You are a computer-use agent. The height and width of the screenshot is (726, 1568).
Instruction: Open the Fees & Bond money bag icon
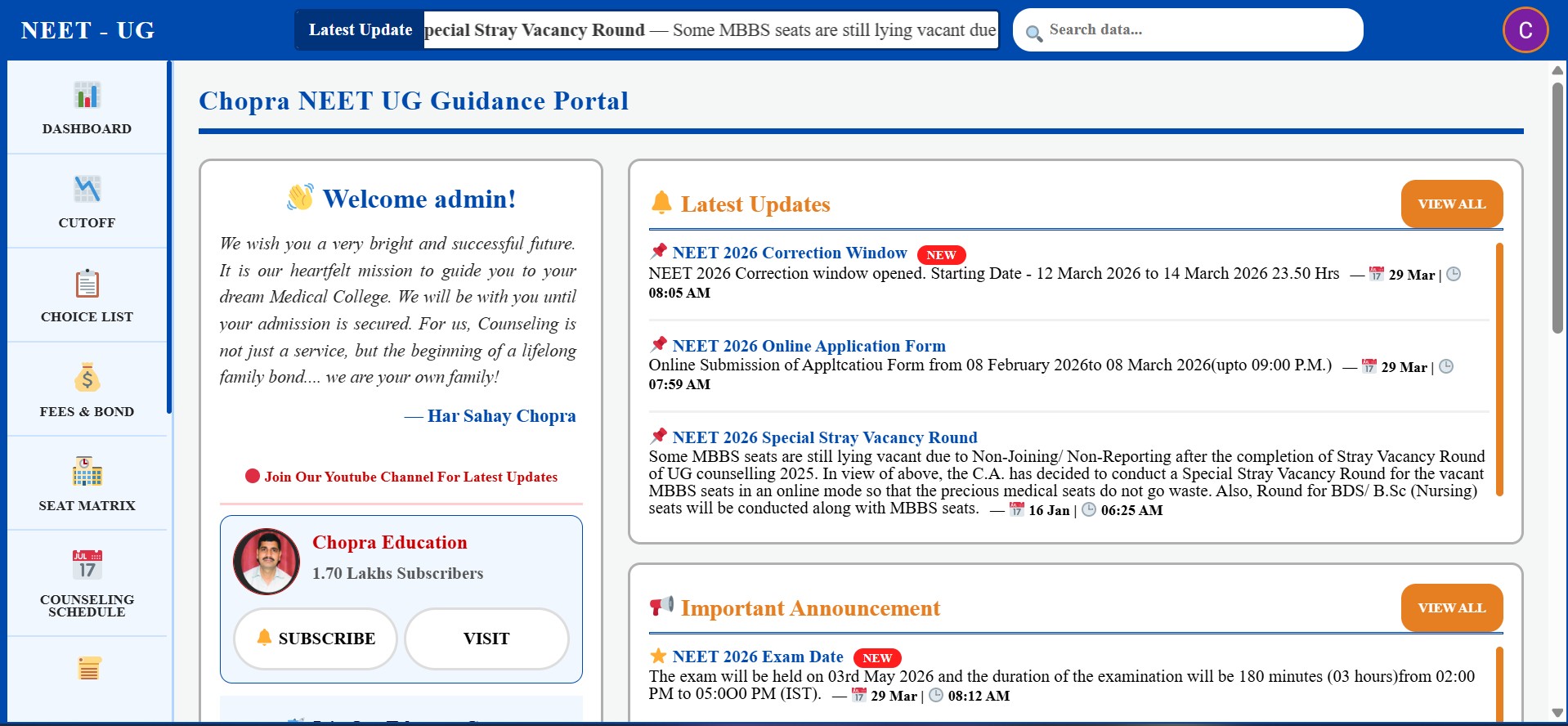[87, 378]
